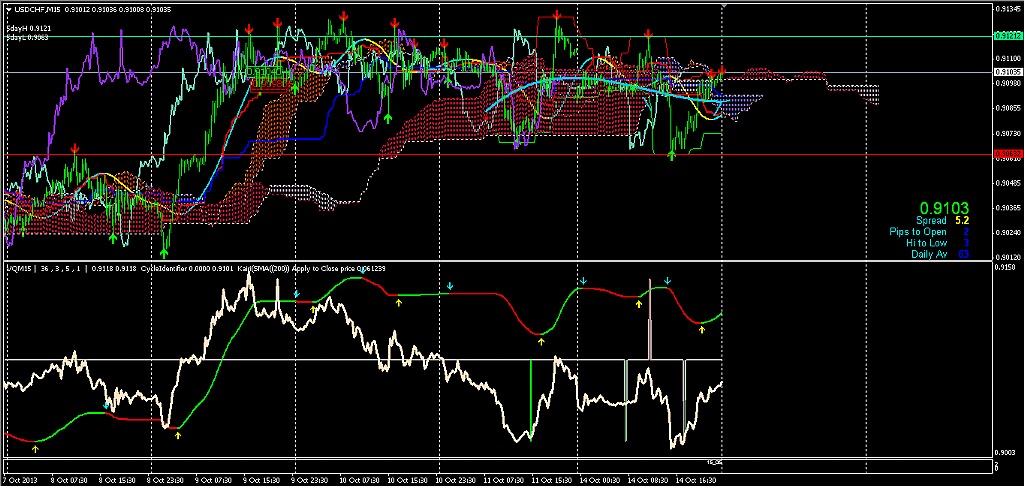Select the current price label 0.91035
1024x486 pixels.
[1007, 72]
